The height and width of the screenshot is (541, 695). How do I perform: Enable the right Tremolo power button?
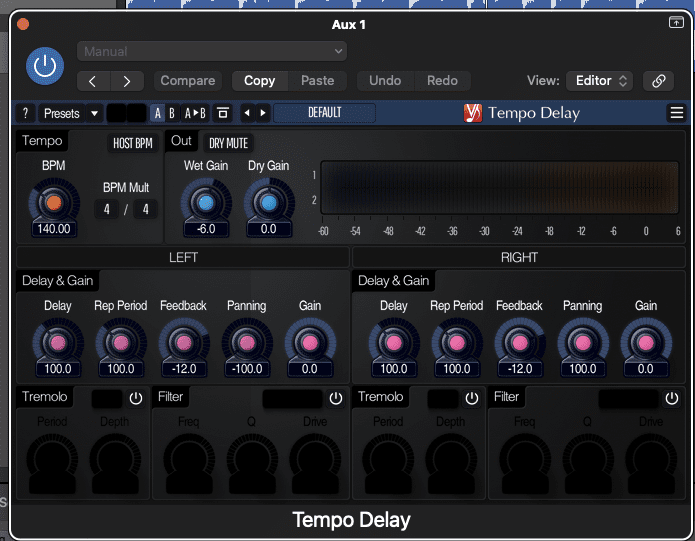(472, 398)
